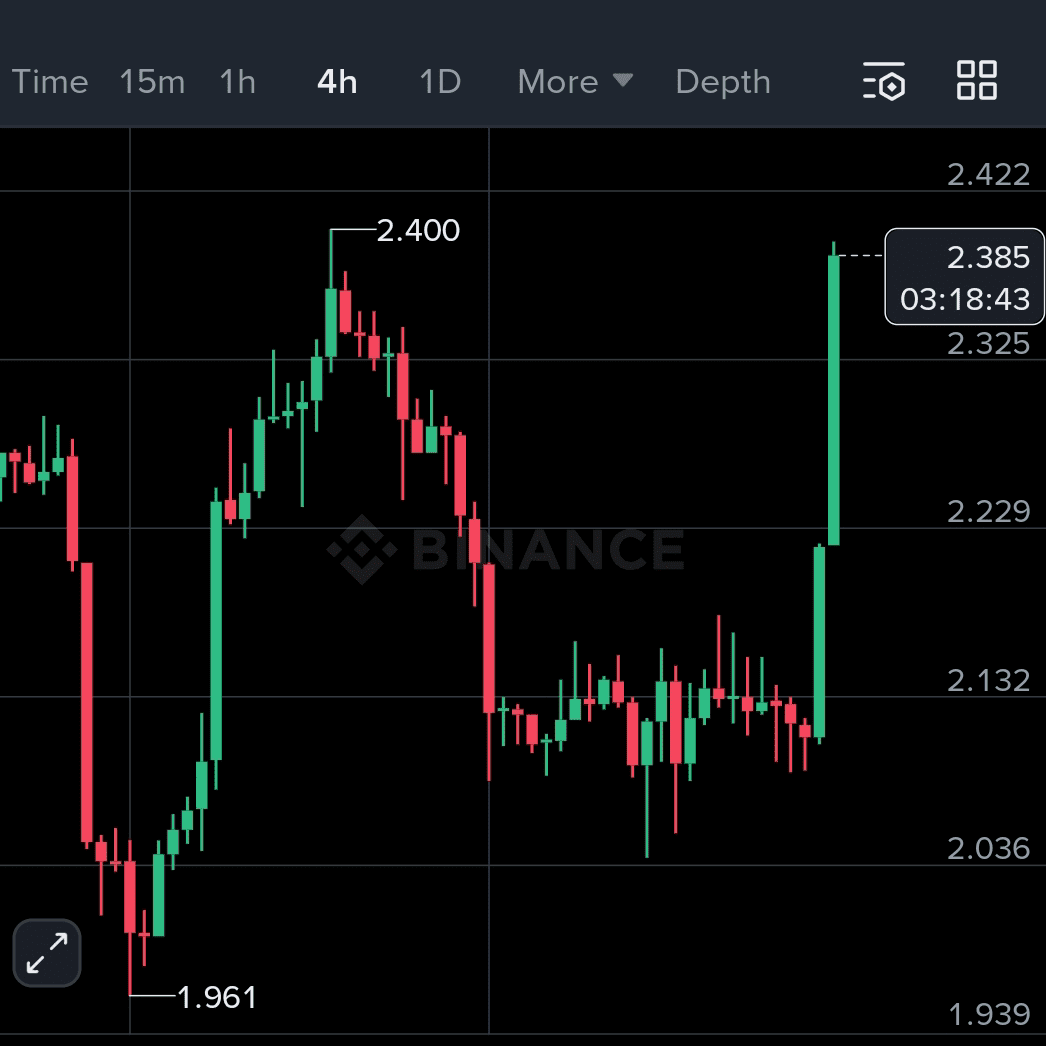The width and height of the screenshot is (1046, 1046).
Task: Click the 2.132 price axis label
Action: click(x=988, y=680)
